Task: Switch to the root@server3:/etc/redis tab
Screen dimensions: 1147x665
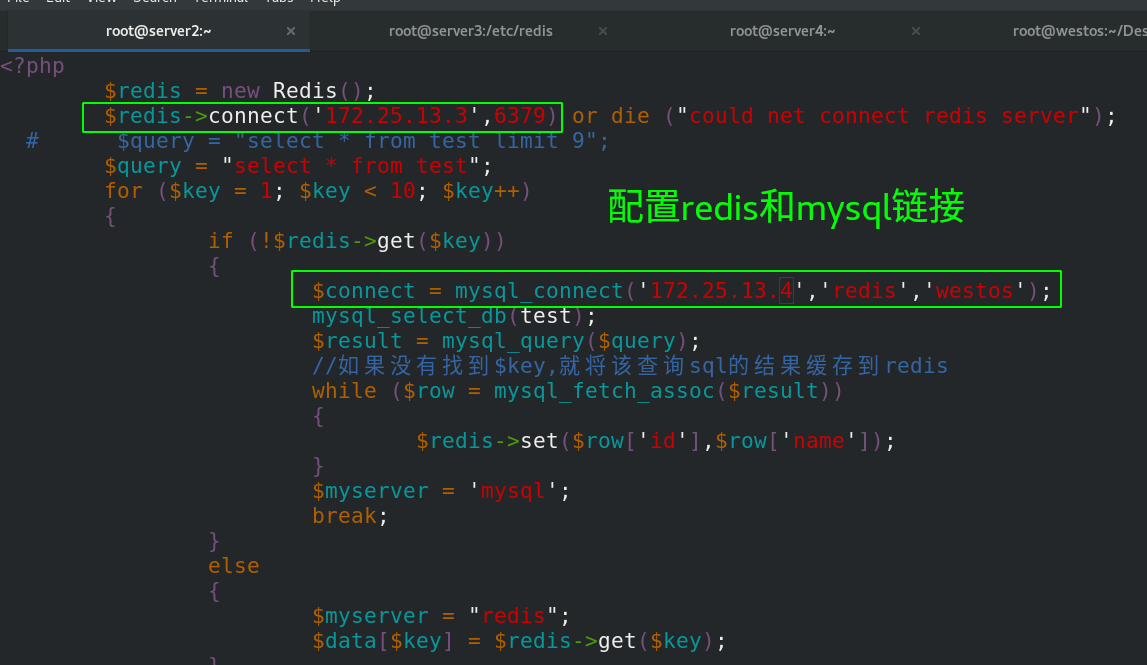Action: (472, 30)
